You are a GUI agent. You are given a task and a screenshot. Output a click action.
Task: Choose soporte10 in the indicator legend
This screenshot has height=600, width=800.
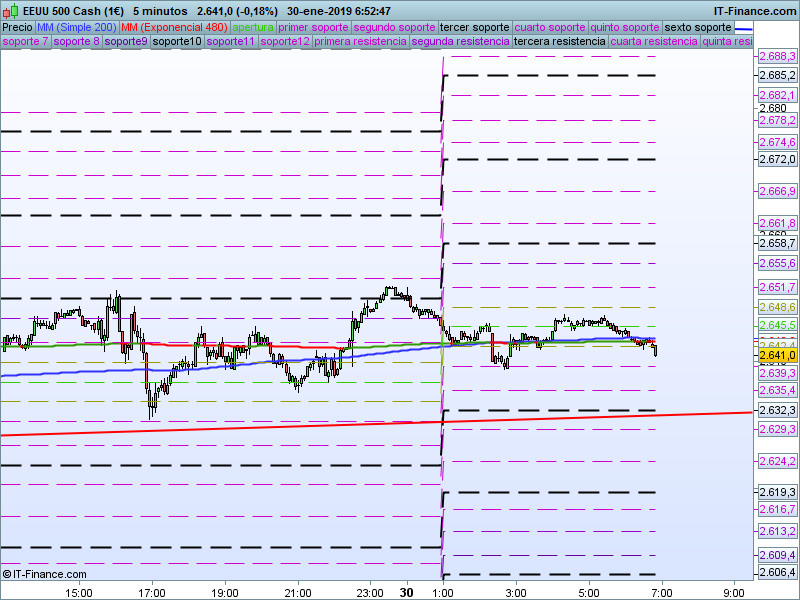click(177, 42)
